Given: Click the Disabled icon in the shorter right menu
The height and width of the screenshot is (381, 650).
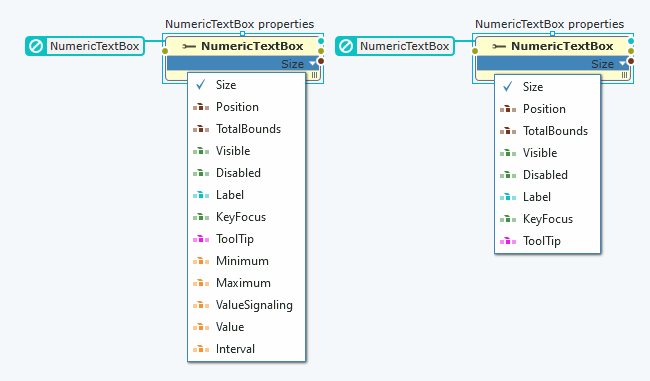Looking at the screenshot, I should [x=508, y=175].
